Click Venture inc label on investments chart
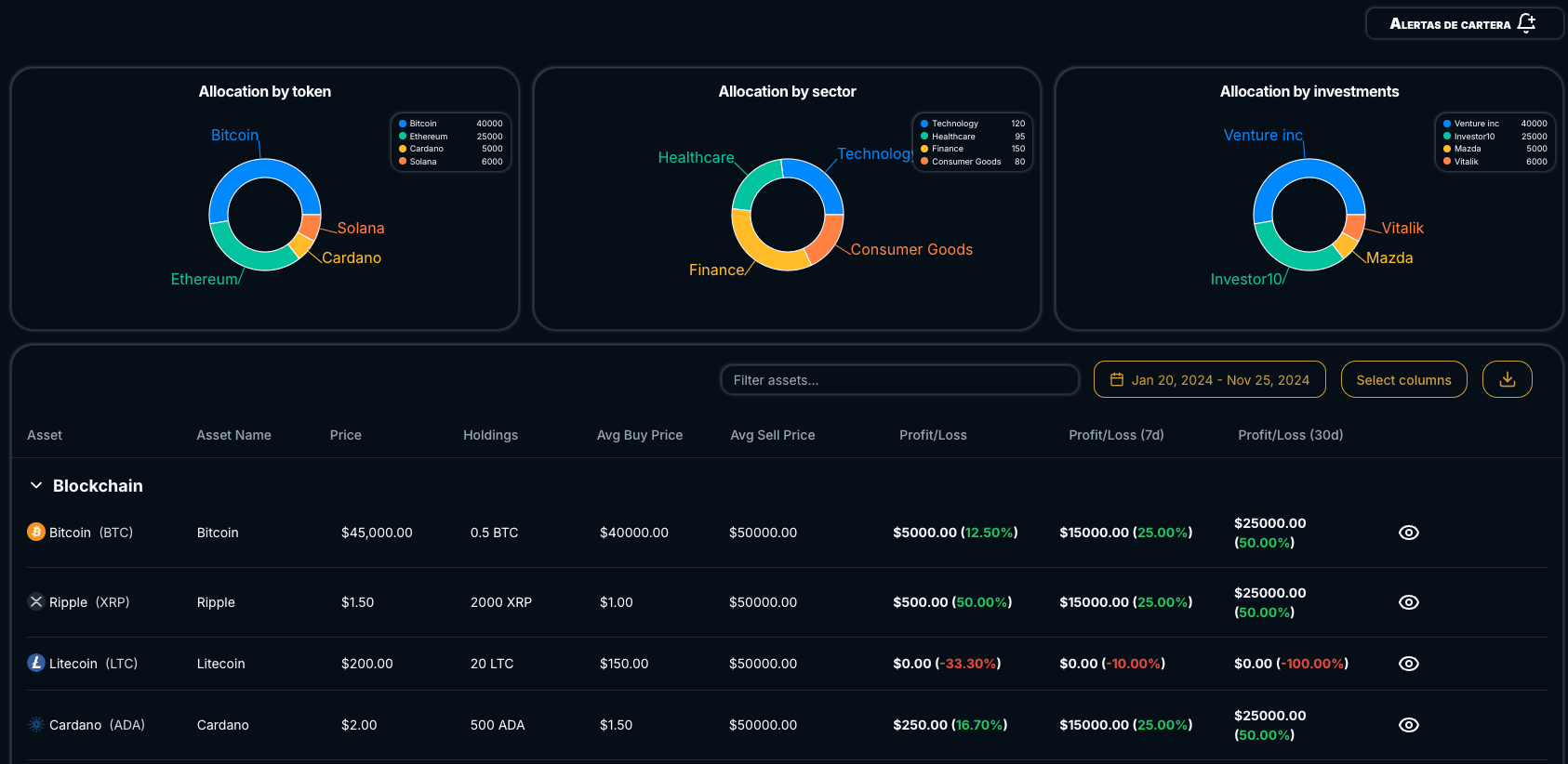Image resolution: width=1568 pixels, height=764 pixels. pos(1263,136)
